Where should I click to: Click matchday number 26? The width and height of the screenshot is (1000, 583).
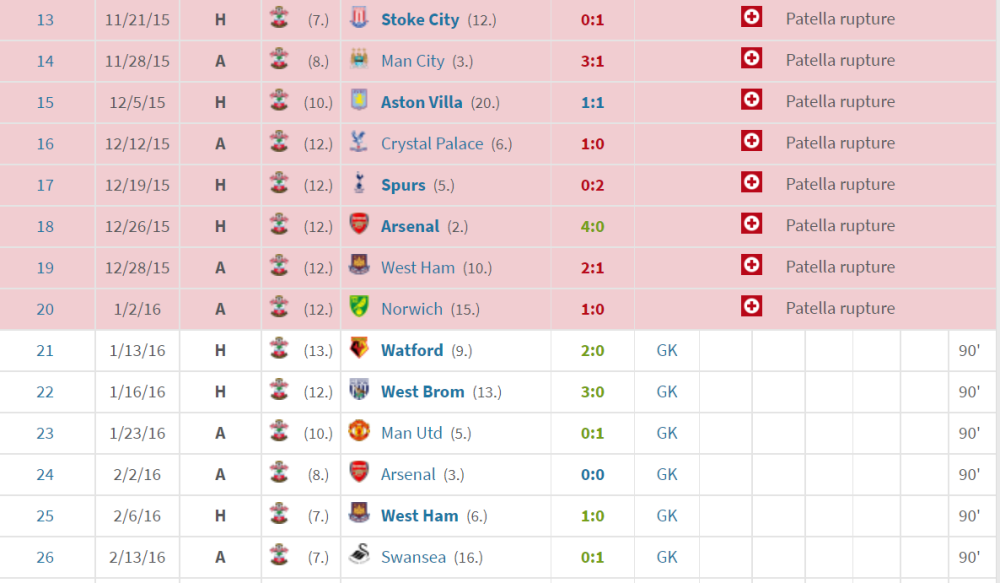(x=45, y=557)
